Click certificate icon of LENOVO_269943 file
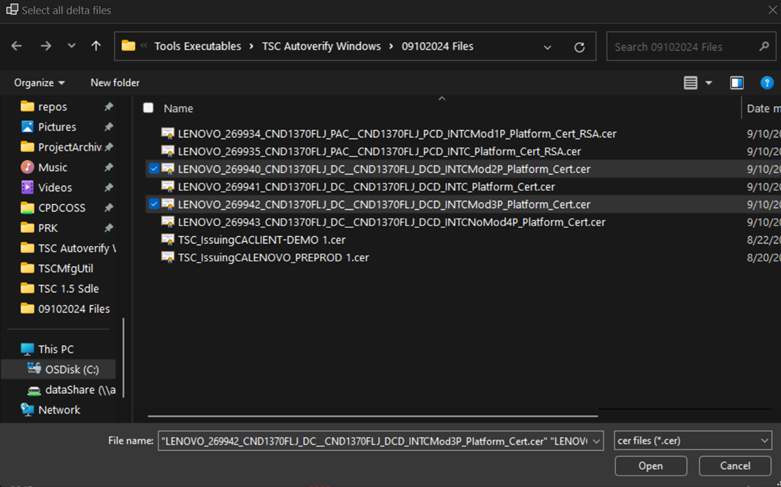This screenshot has height=487, width=781. click(168, 222)
